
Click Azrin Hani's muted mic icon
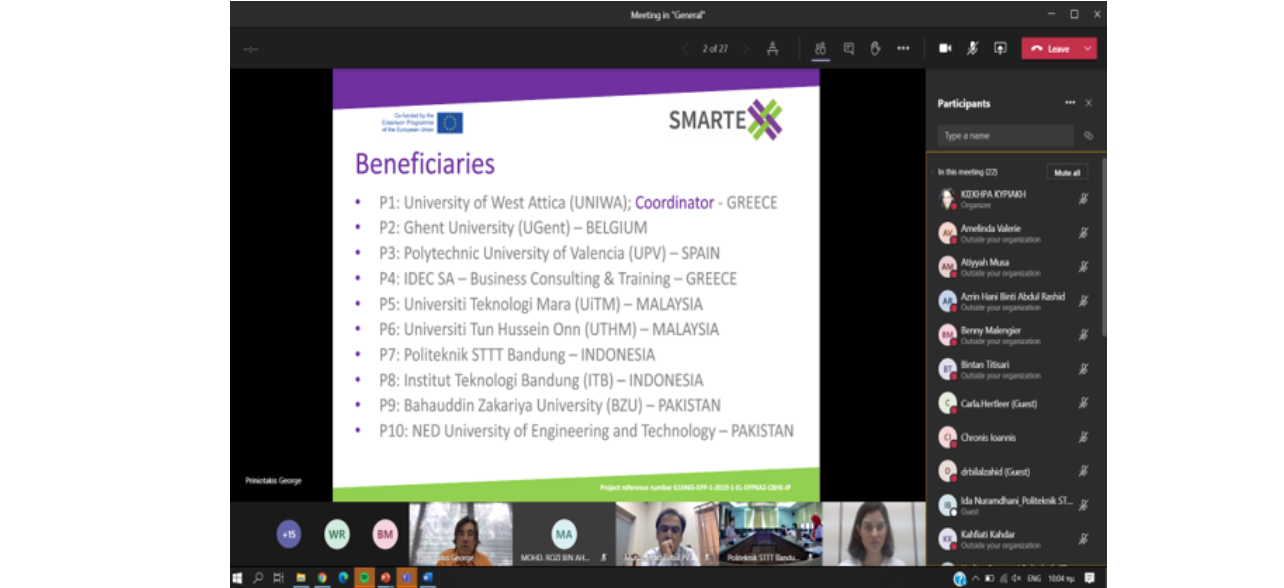[1083, 301]
